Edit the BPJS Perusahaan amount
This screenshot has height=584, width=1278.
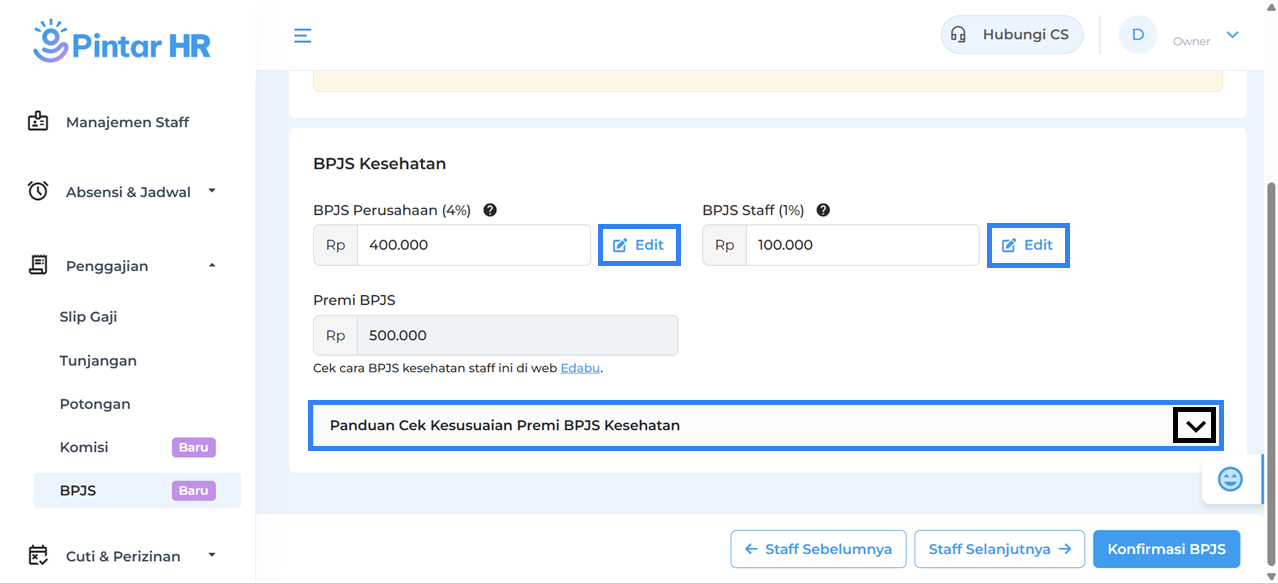(x=639, y=245)
